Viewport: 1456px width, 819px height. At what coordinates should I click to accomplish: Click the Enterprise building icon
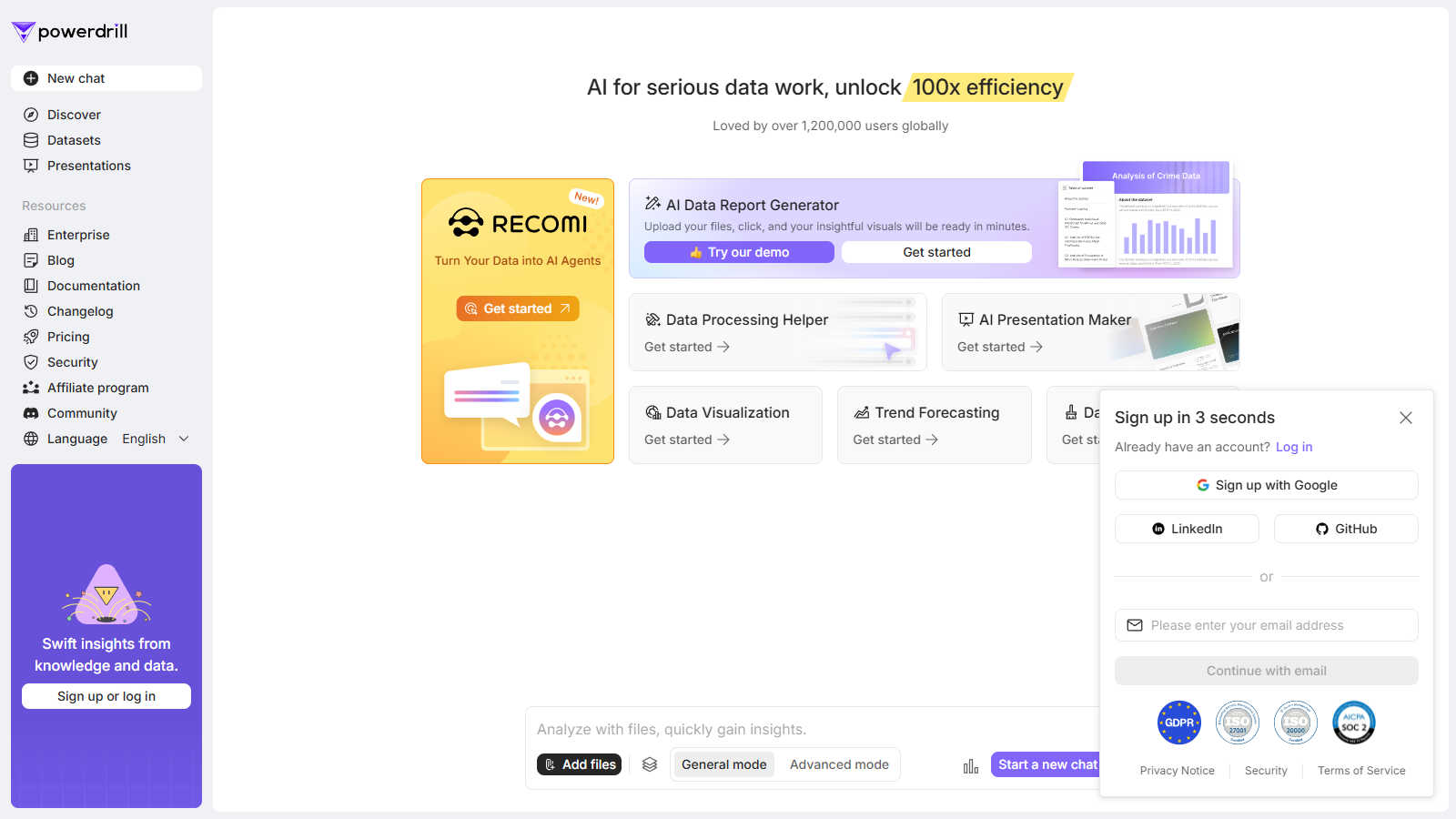click(31, 235)
